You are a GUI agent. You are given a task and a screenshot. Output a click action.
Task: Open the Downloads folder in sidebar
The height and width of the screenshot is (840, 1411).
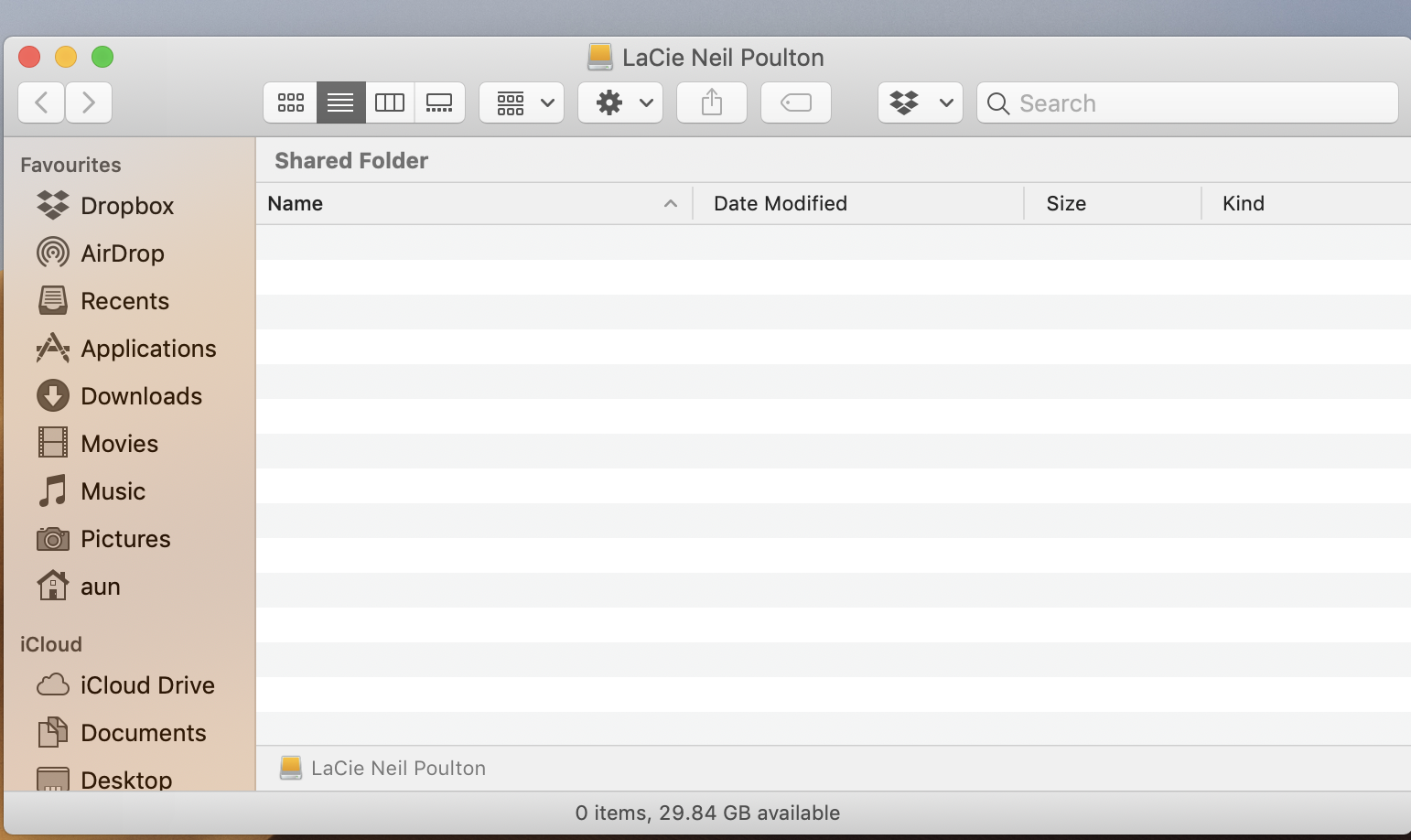point(141,396)
